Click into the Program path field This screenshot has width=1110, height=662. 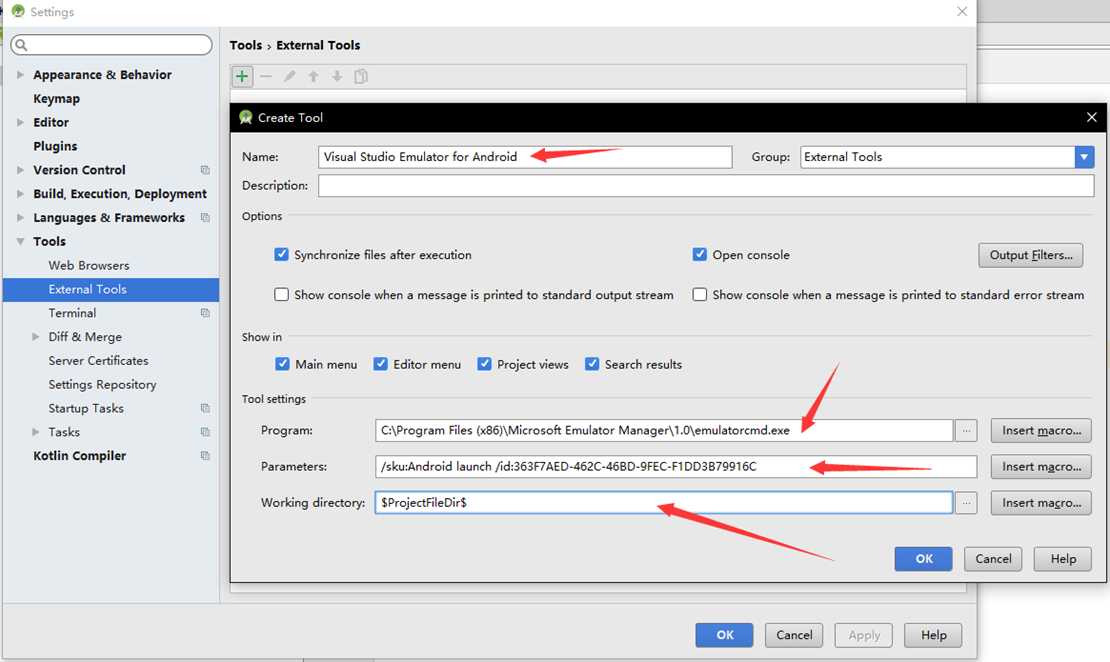664,430
